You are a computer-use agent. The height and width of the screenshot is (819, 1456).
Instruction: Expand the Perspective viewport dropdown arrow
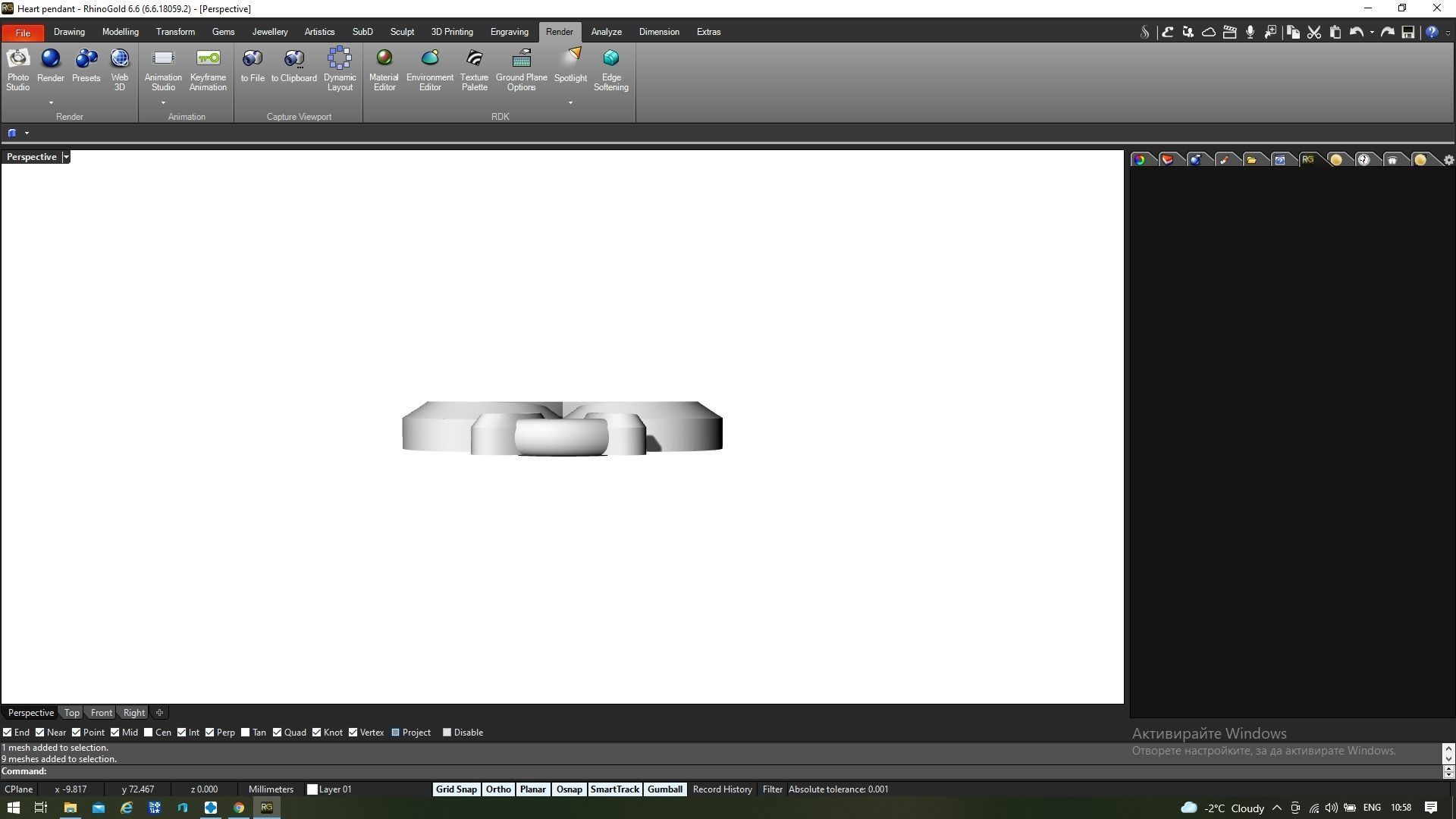[66, 157]
